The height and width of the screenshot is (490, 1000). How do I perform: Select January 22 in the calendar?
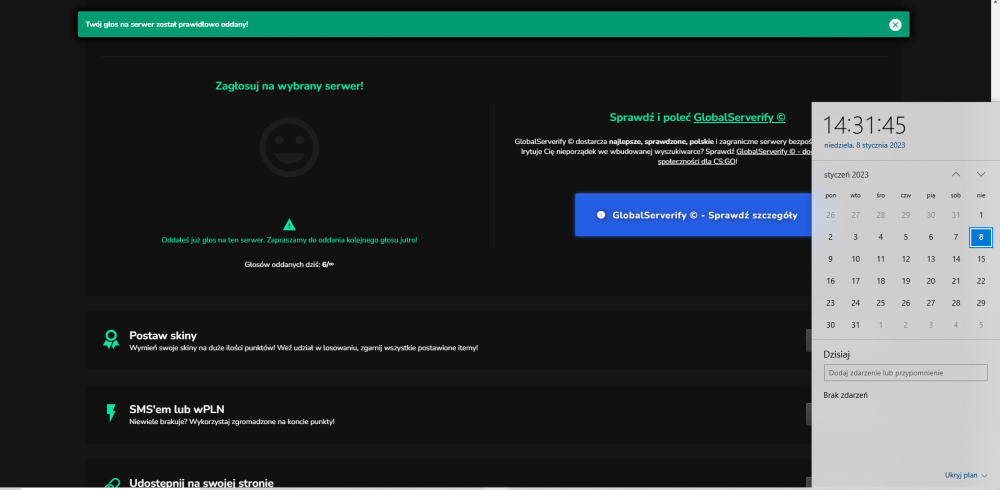tap(981, 281)
